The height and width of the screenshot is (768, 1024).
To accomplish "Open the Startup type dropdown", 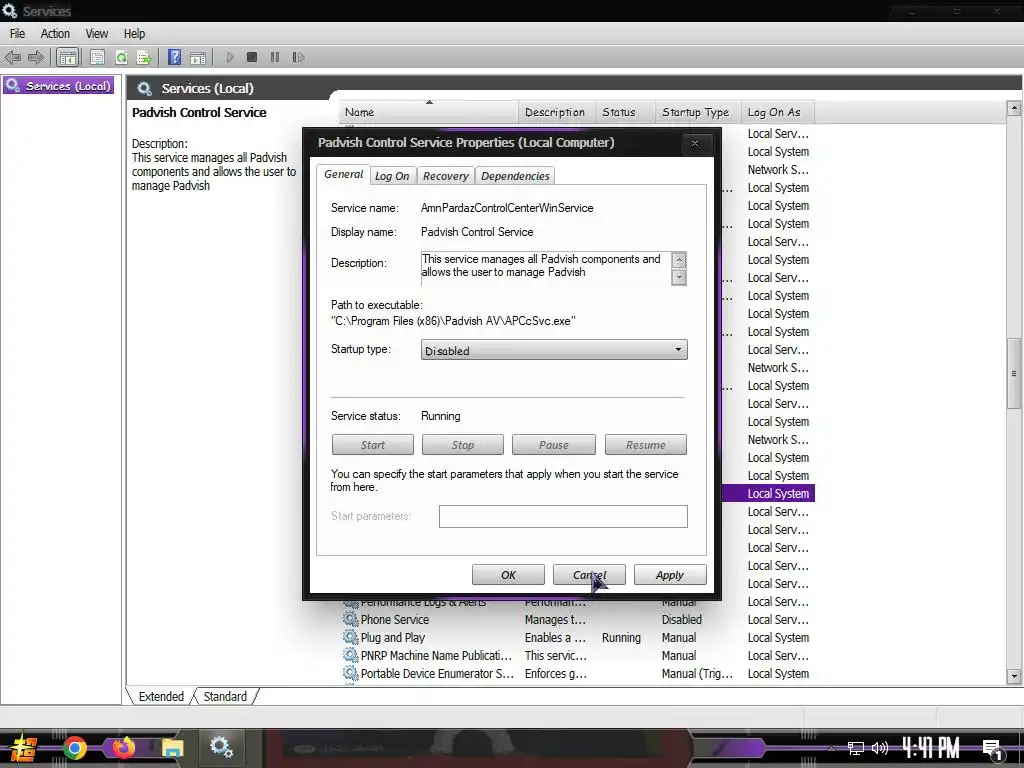I will [554, 350].
